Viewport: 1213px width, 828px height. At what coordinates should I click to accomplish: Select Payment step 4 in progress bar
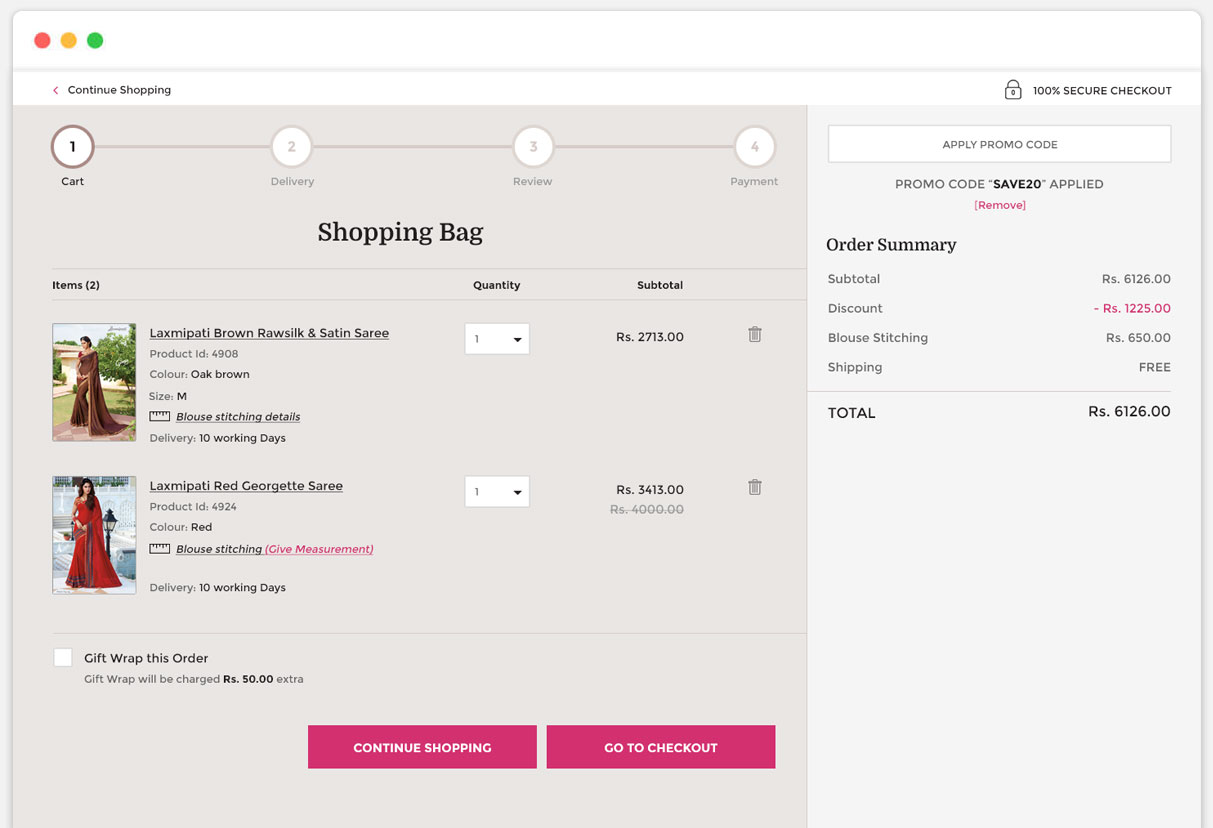point(754,147)
